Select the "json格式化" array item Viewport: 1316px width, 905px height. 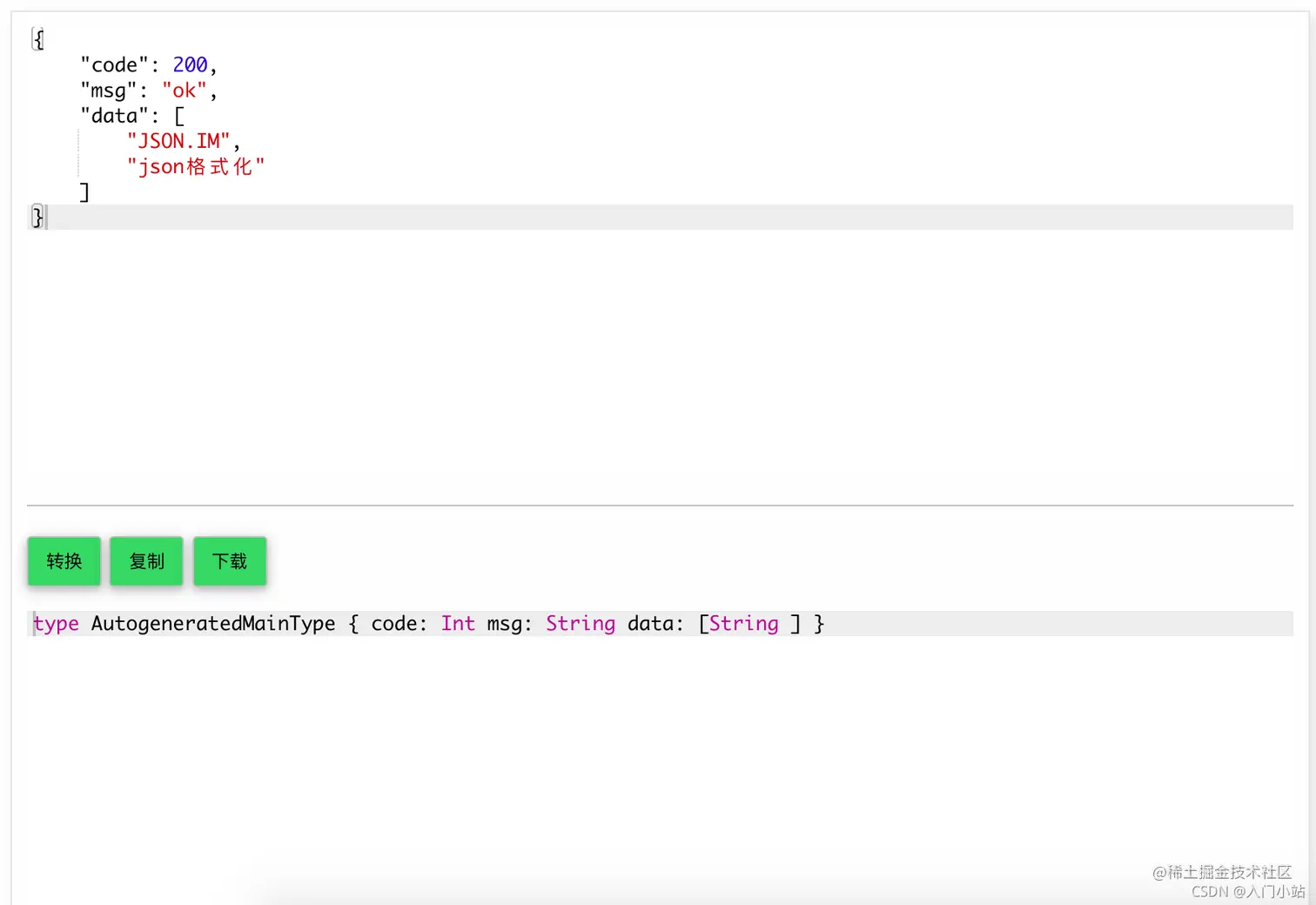click(x=196, y=166)
